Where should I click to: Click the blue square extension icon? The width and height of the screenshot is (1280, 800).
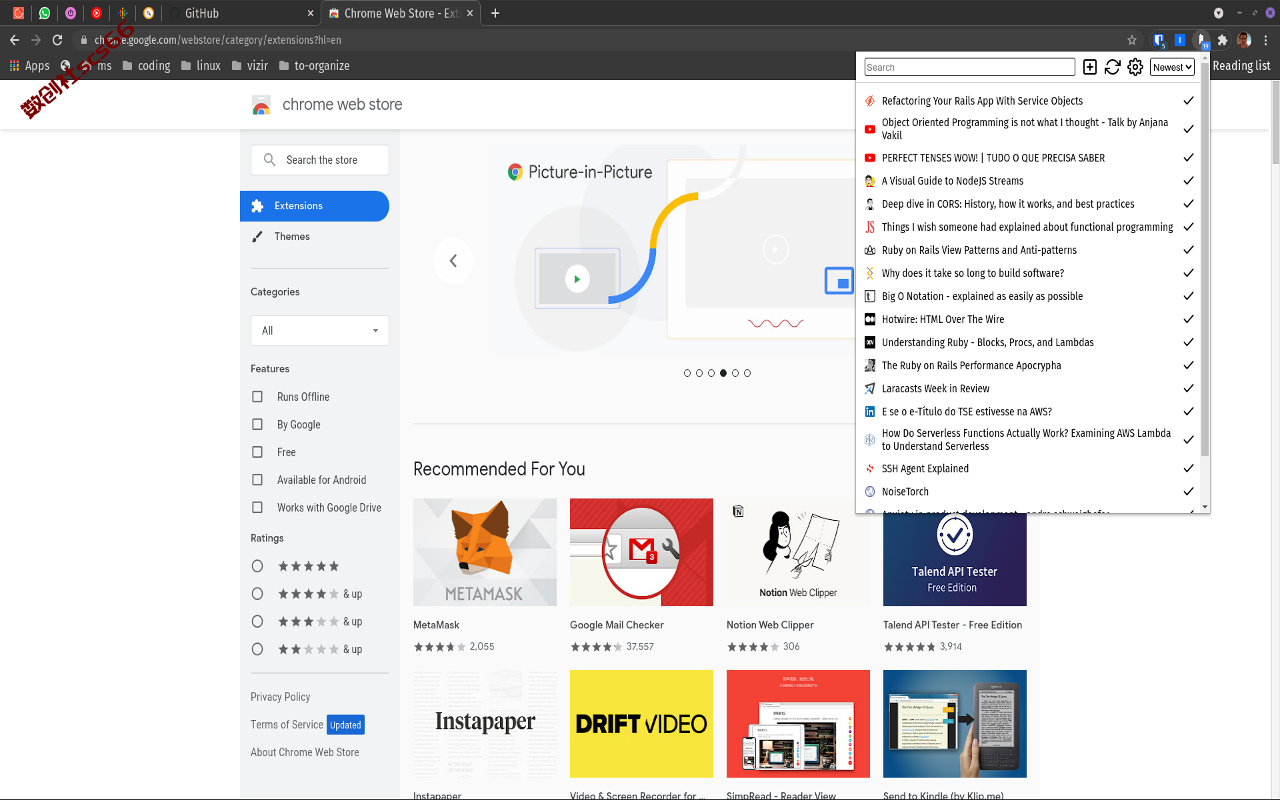(x=1180, y=40)
